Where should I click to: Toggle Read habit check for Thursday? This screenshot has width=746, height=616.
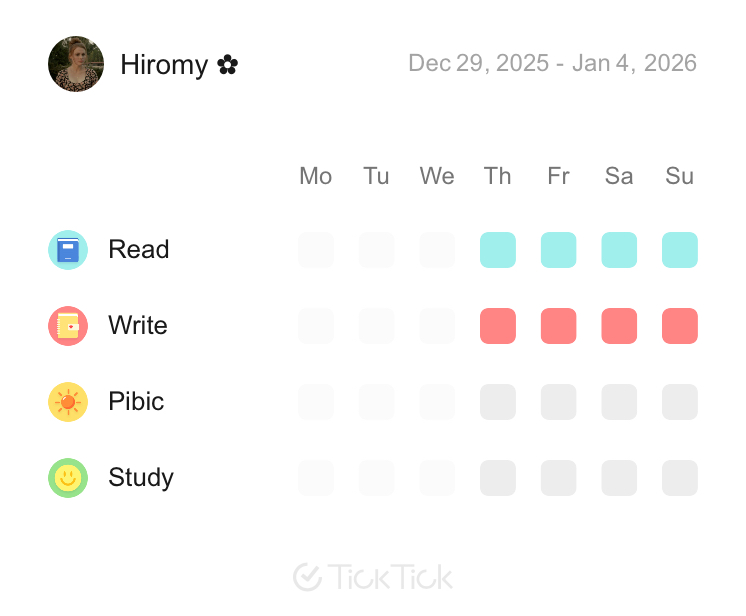[498, 250]
